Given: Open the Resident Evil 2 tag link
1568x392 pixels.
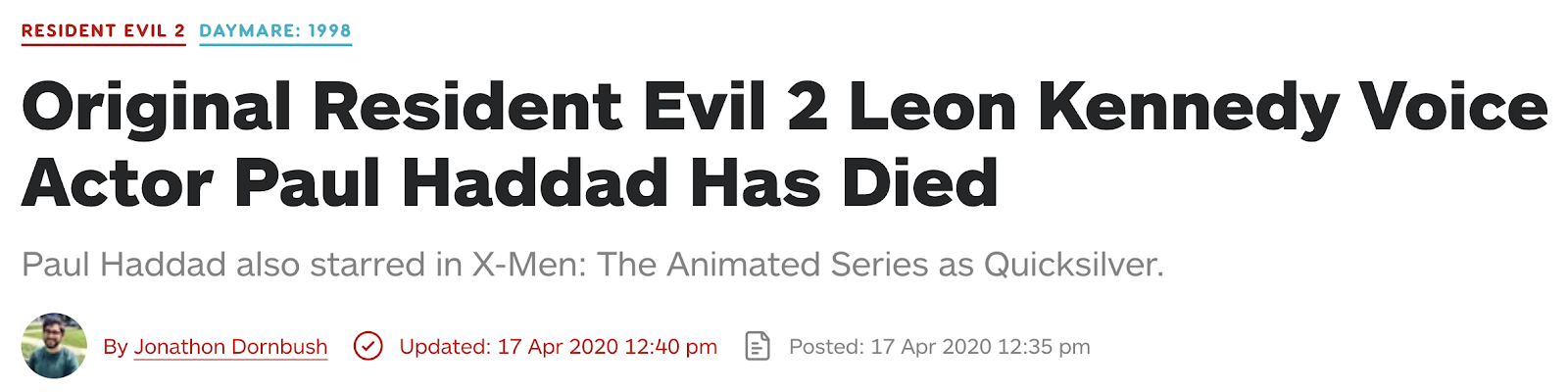Looking at the screenshot, I should coord(103,30).
